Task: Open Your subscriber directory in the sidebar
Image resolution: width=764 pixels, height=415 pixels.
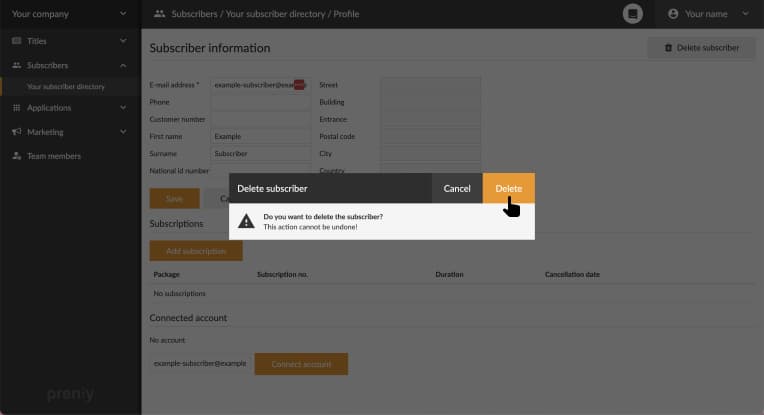Action: [x=66, y=87]
